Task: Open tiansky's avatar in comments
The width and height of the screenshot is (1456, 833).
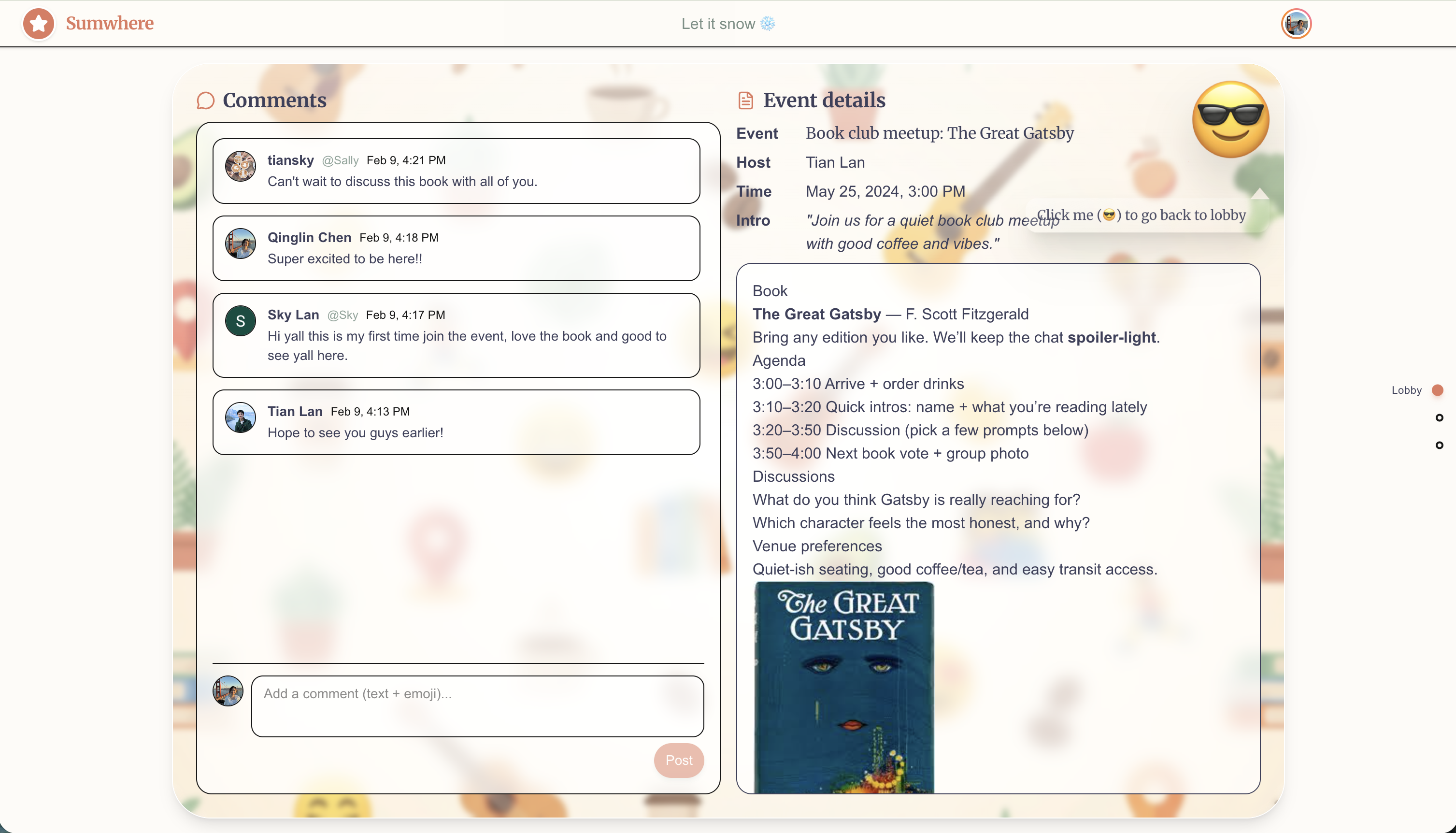Action: coord(240,167)
